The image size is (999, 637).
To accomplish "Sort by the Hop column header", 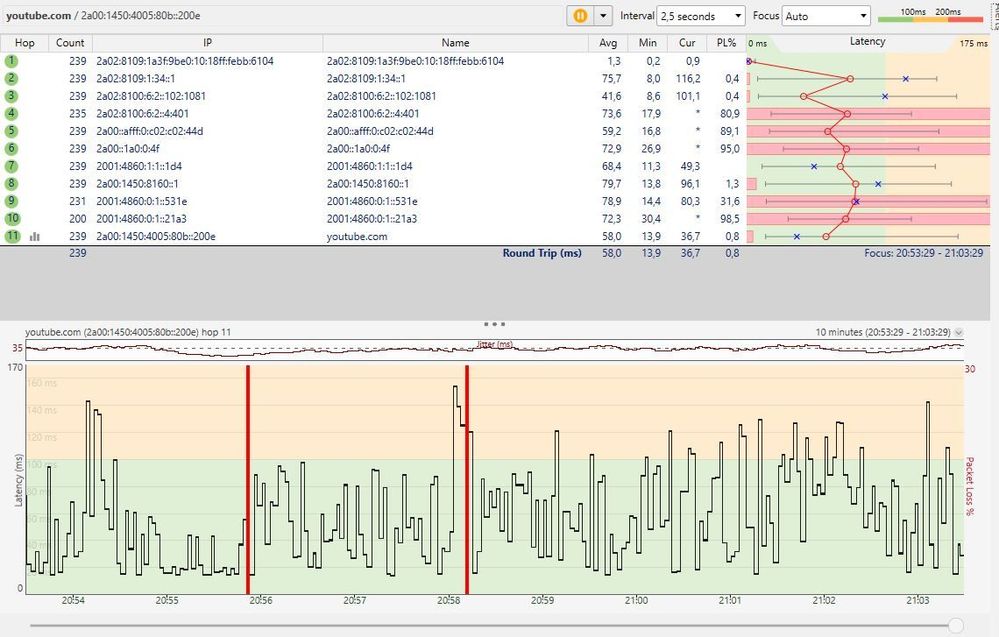I will (x=24, y=43).
